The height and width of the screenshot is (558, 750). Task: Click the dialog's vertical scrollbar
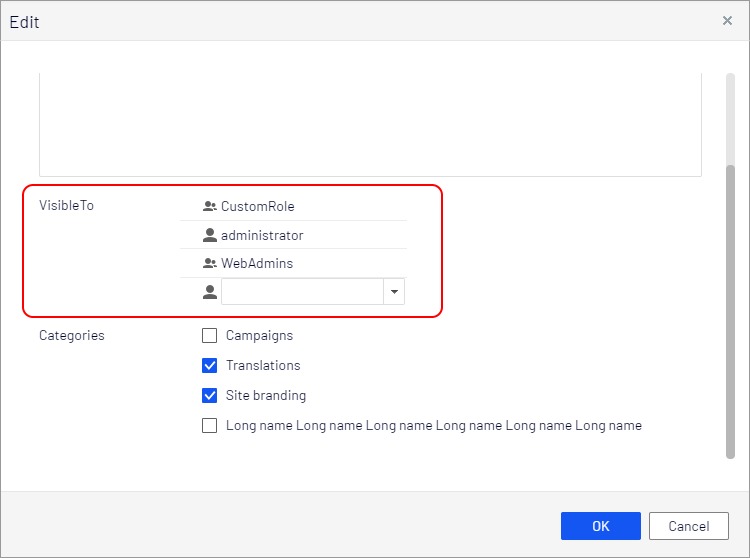[x=730, y=310]
